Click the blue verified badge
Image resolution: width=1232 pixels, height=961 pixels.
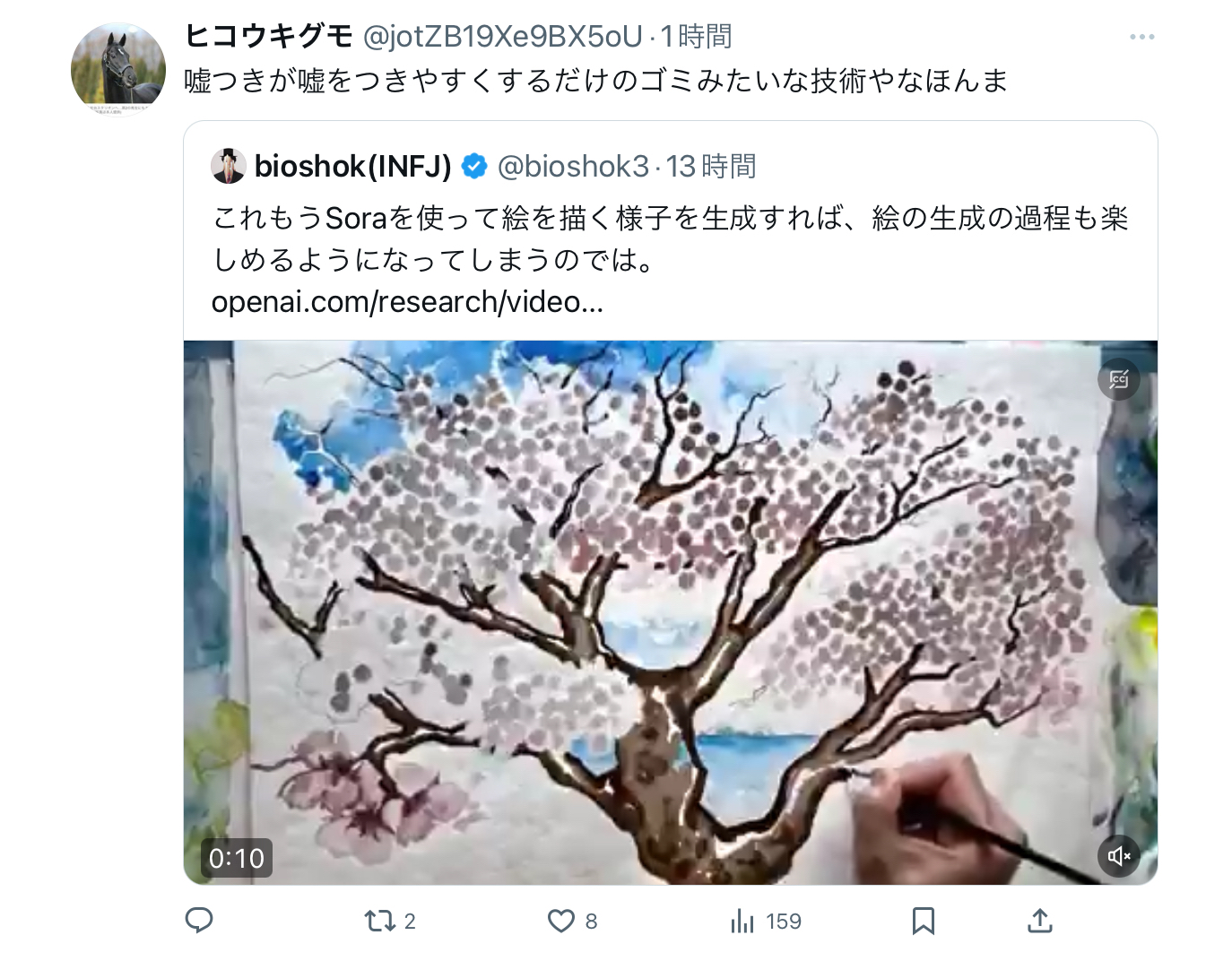click(474, 166)
